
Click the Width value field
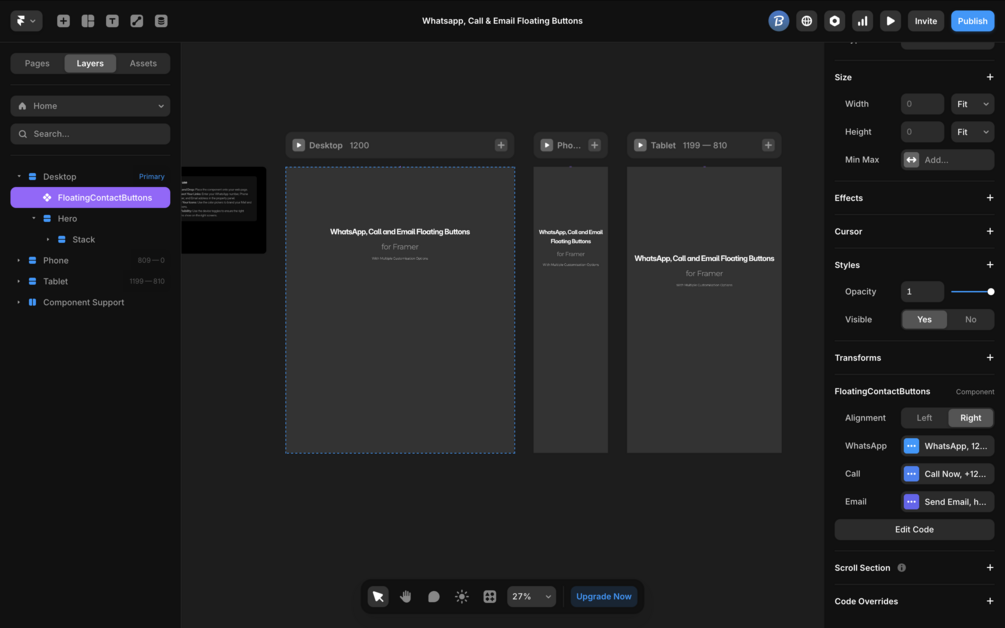[922, 104]
